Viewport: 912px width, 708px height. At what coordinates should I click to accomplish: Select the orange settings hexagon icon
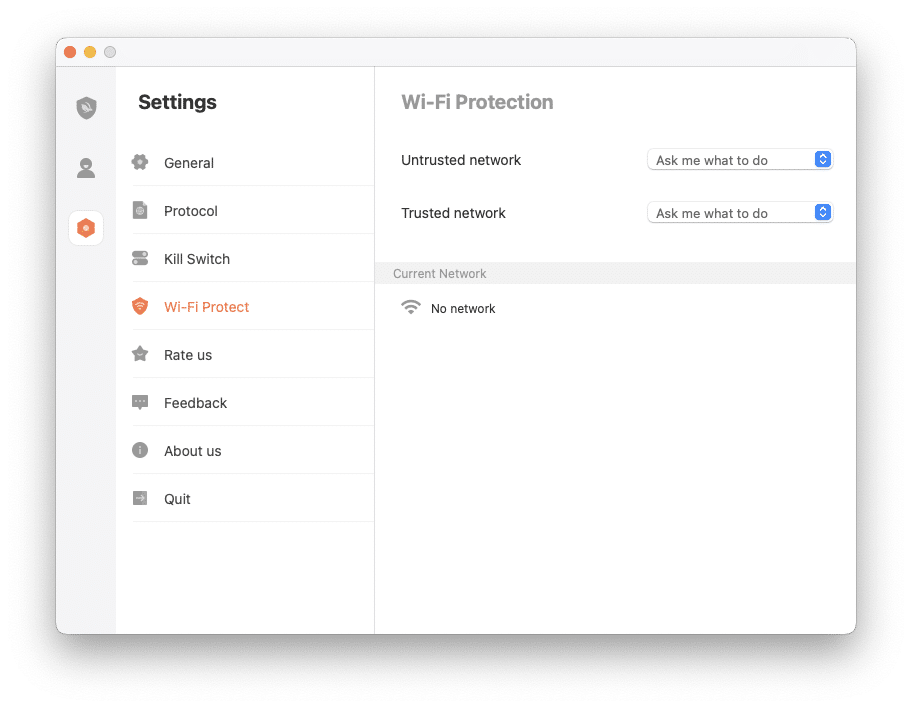pos(85,227)
